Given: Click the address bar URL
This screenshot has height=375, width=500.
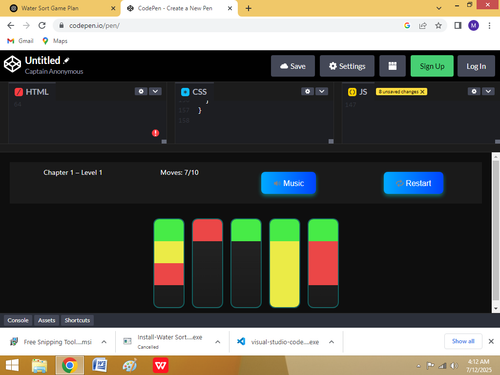Looking at the screenshot, I should (x=94, y=25).
